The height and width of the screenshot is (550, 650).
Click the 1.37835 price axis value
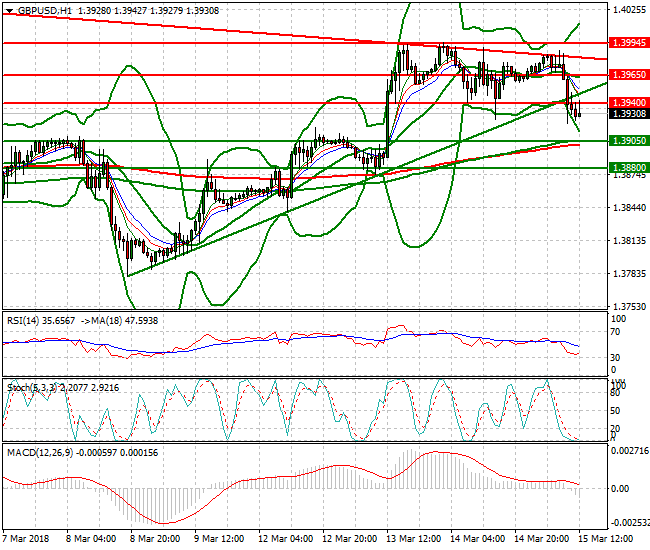click(629, 274)
